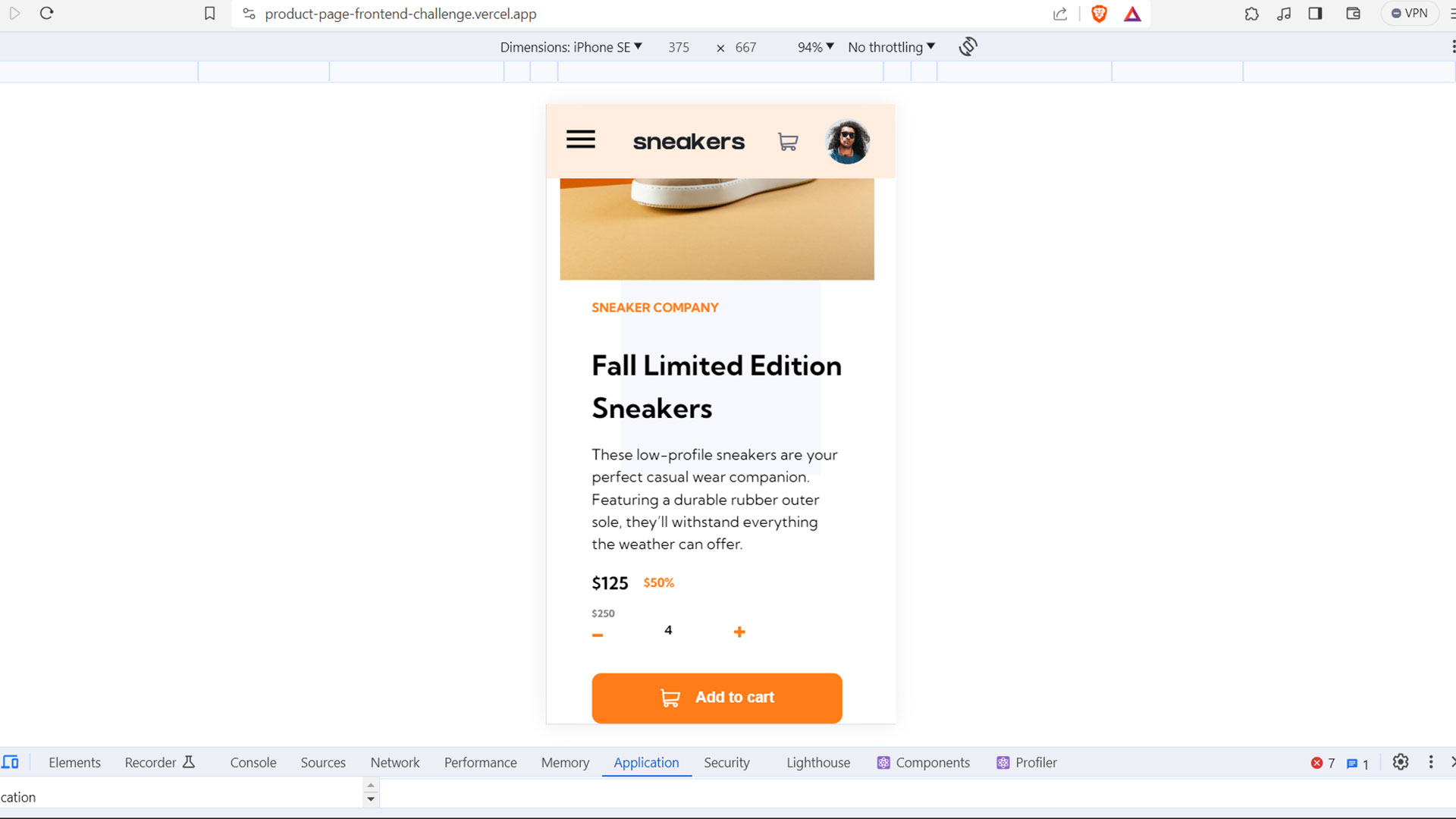The height and width of the screenshot is (819, 1456).
Task: Decrease quantity with the minus button
Action: (598, 635)
